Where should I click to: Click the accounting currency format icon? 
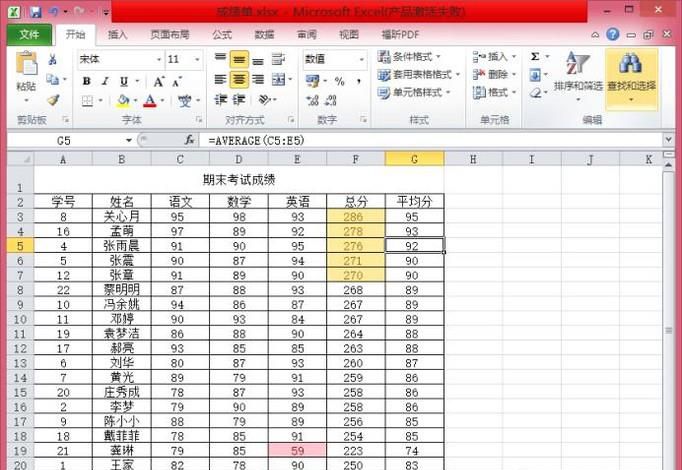312,81
